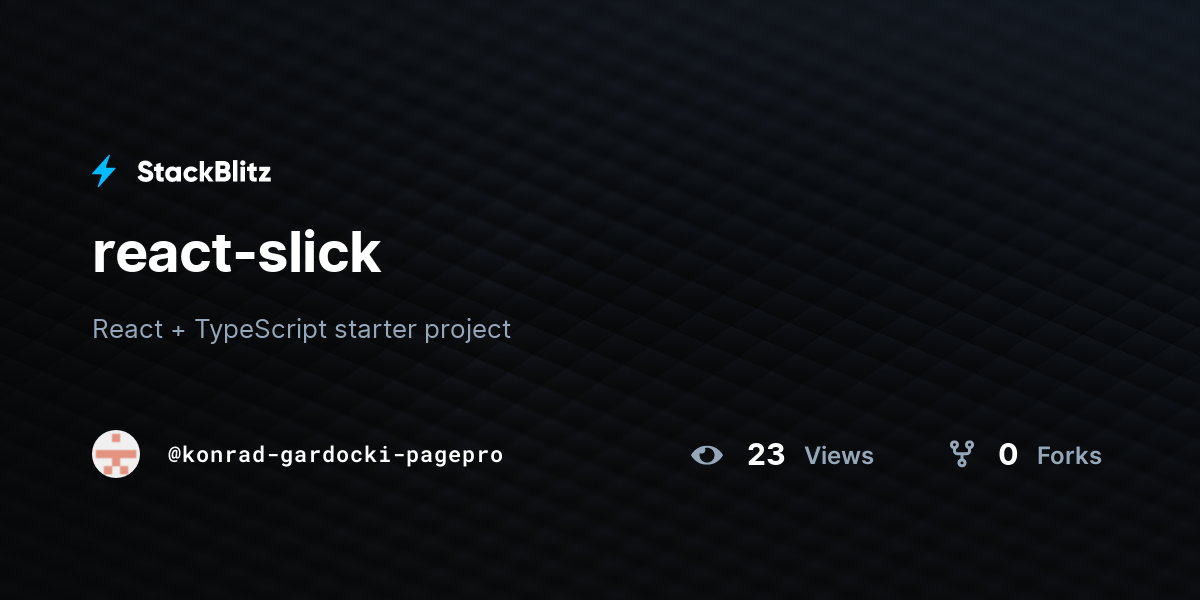Visit the @konrad-gardocki-pagepro profile link
This screenshot has height=600, width=1200.
[x=335, y=455]
